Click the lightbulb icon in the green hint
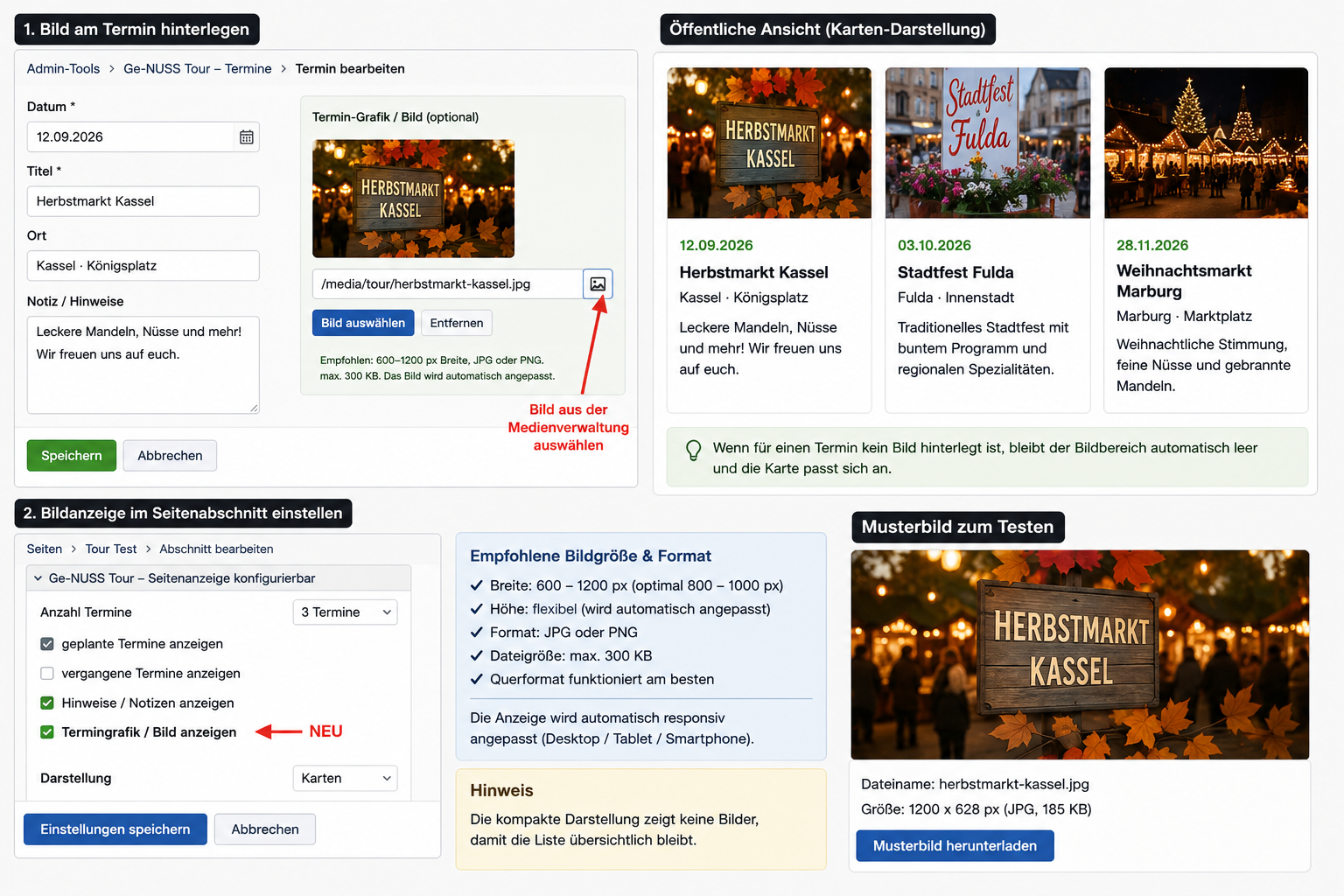This screenshot has height=896, width=1344. pyautogui.click(x=693, y=450)
